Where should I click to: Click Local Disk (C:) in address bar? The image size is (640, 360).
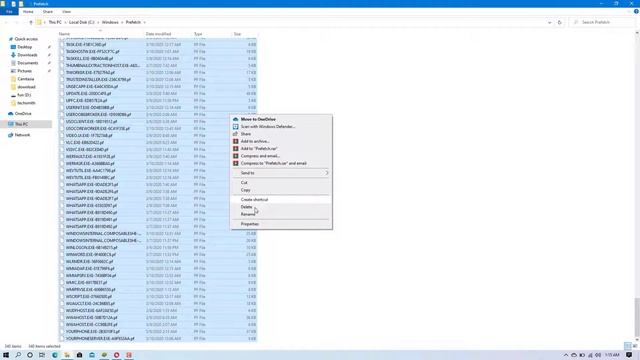click(x=81, y=22)
